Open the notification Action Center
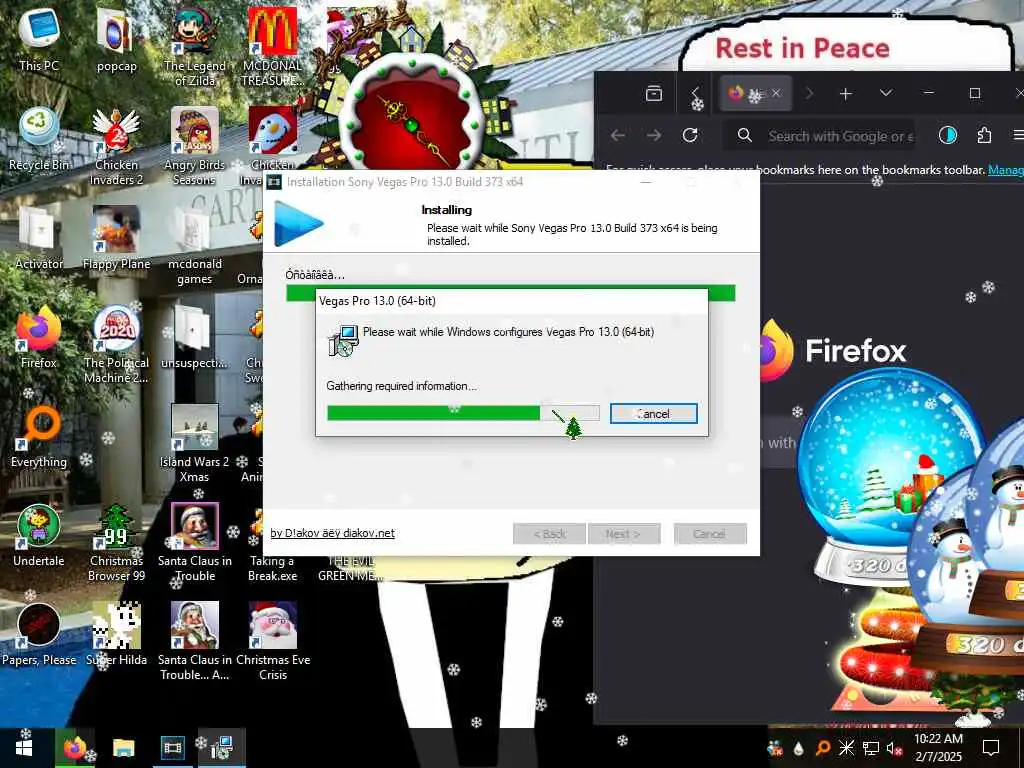This screenshot has height=768, width=1024. pos(991,748)
